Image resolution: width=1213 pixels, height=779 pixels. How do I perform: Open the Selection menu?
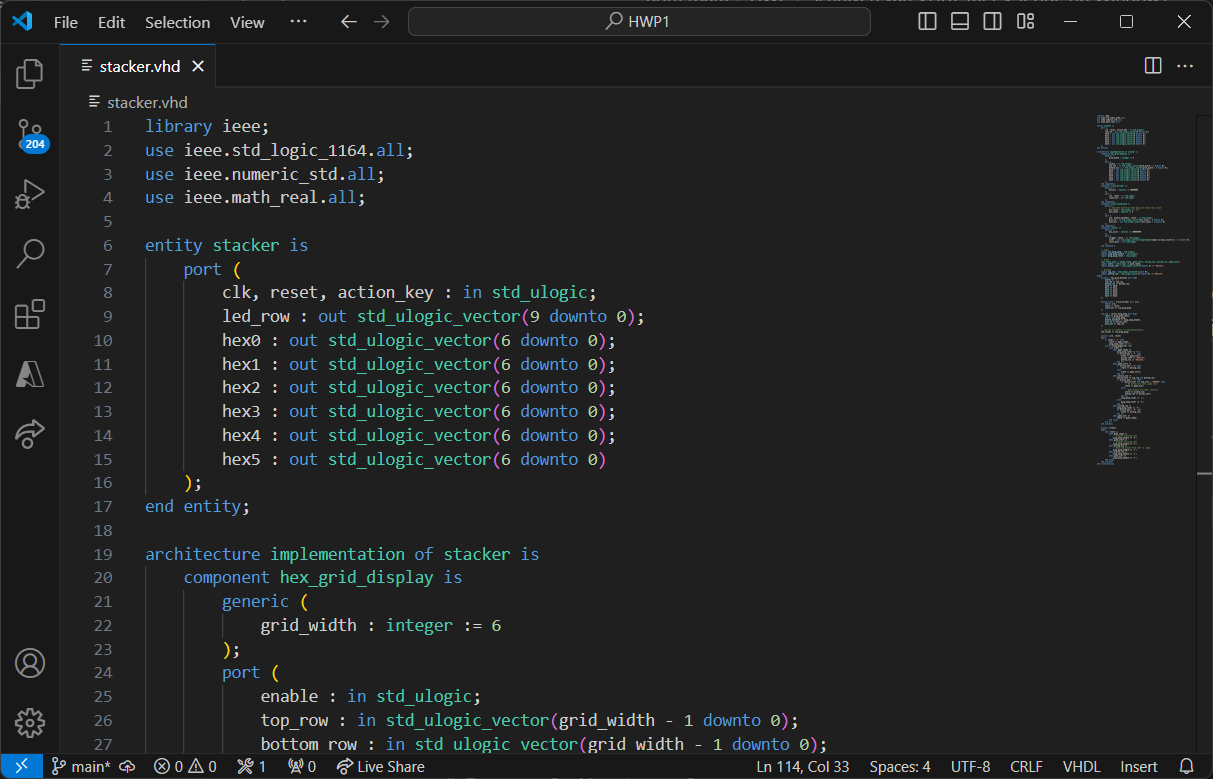[178, 22]
